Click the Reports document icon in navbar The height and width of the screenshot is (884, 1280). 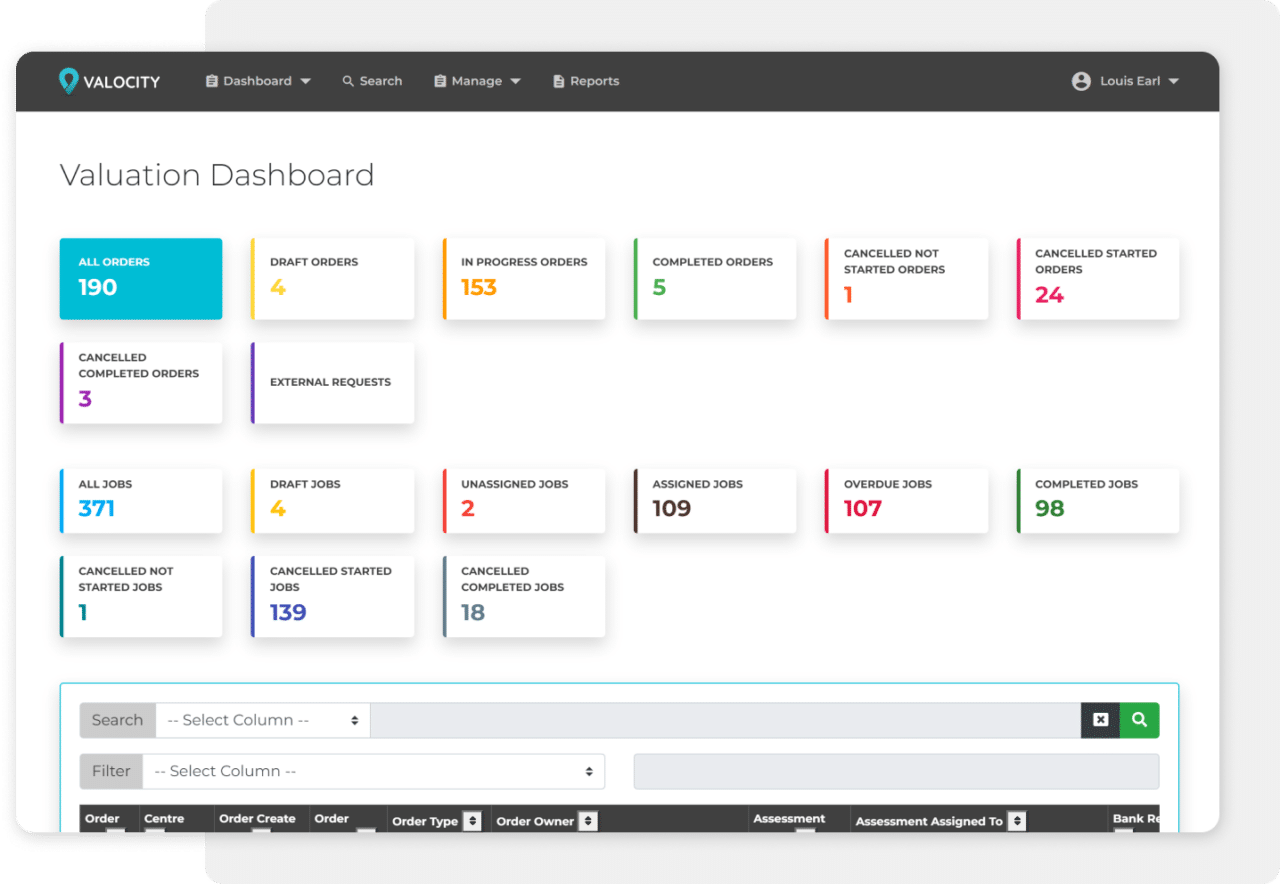click(x=559, y=81)
